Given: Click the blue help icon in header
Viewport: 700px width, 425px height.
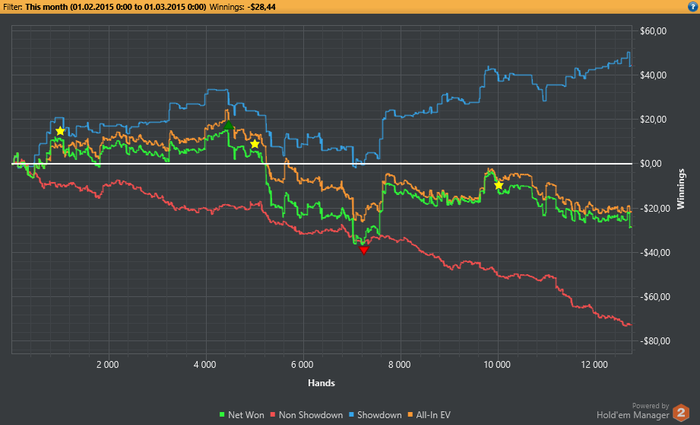Looking at the screenshot, I should coord(693,6).
